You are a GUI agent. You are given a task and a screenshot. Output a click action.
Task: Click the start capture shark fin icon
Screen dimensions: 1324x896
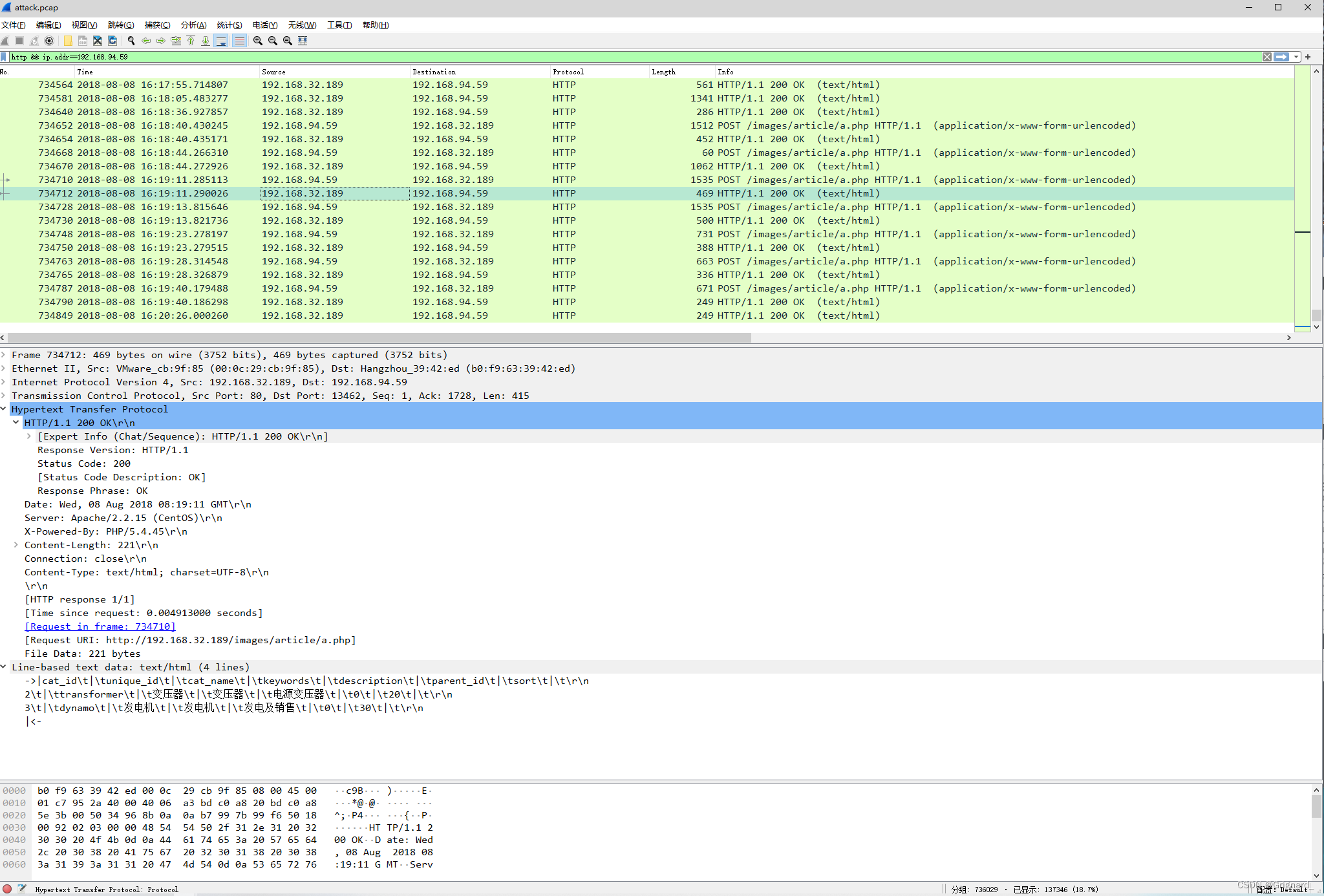pos(5,41)
